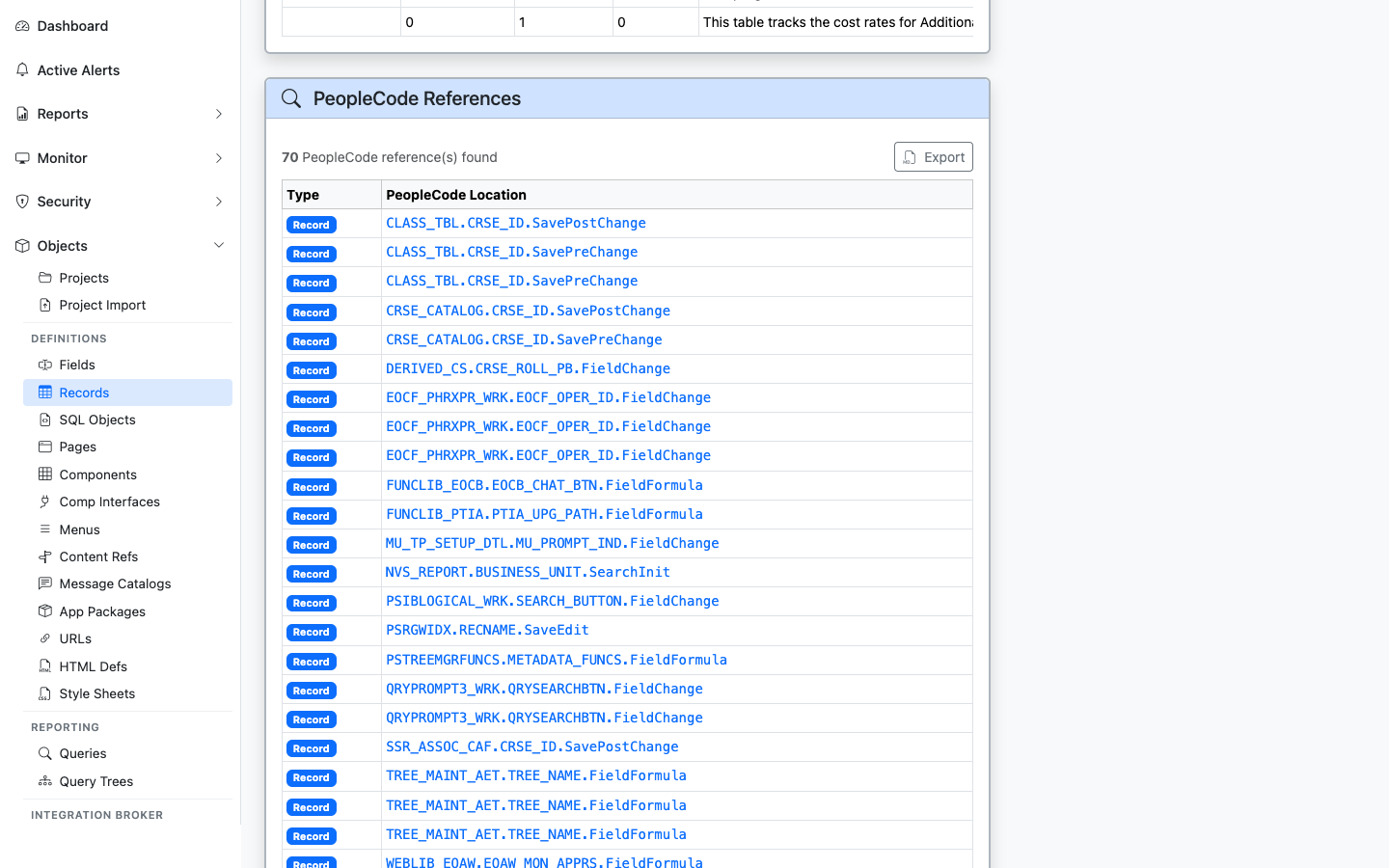
Task: Click the App Packages box icon
Action: (45, 611)
